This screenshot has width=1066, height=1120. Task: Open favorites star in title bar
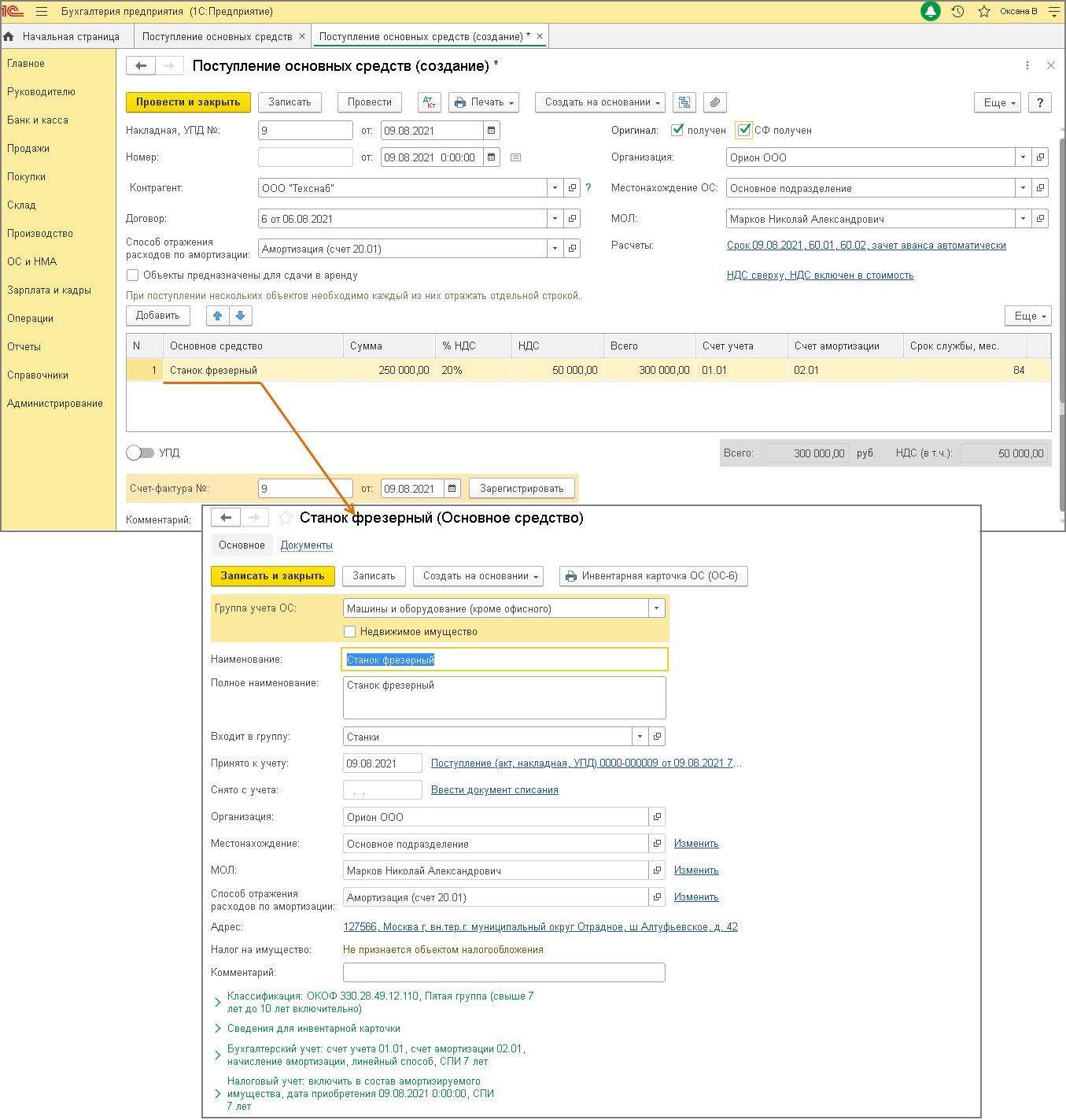(983, 11)
